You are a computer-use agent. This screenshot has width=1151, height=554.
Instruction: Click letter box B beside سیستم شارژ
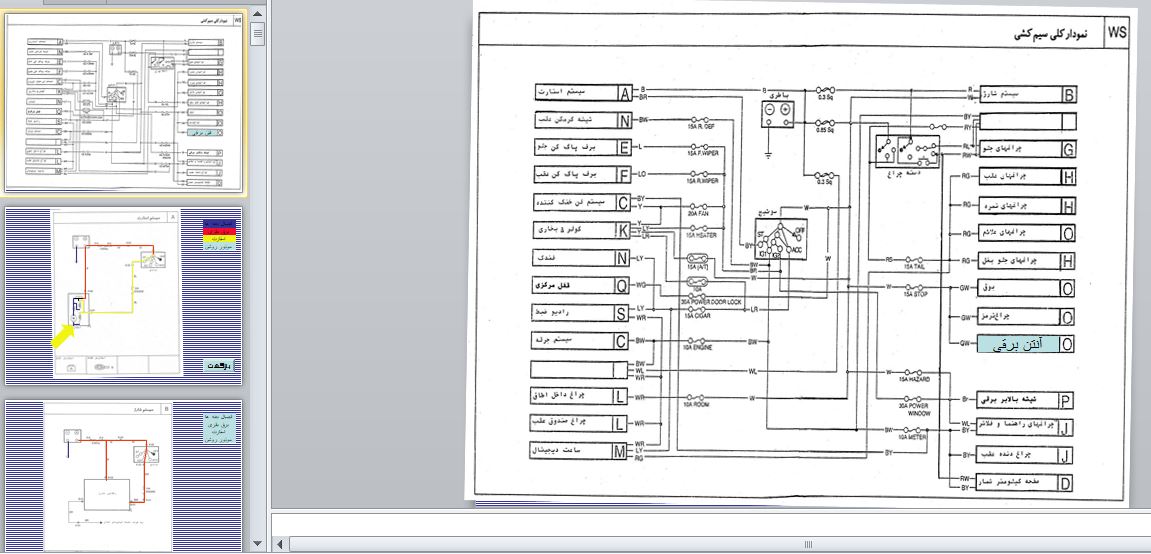coord(1068,95)
